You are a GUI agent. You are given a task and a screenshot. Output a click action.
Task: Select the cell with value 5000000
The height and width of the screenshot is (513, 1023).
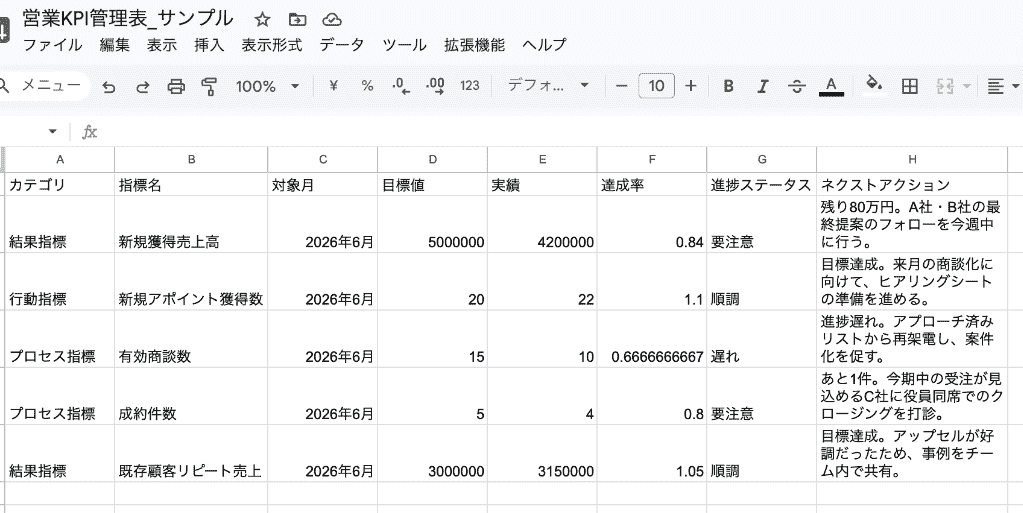click(x=433, y=225)
